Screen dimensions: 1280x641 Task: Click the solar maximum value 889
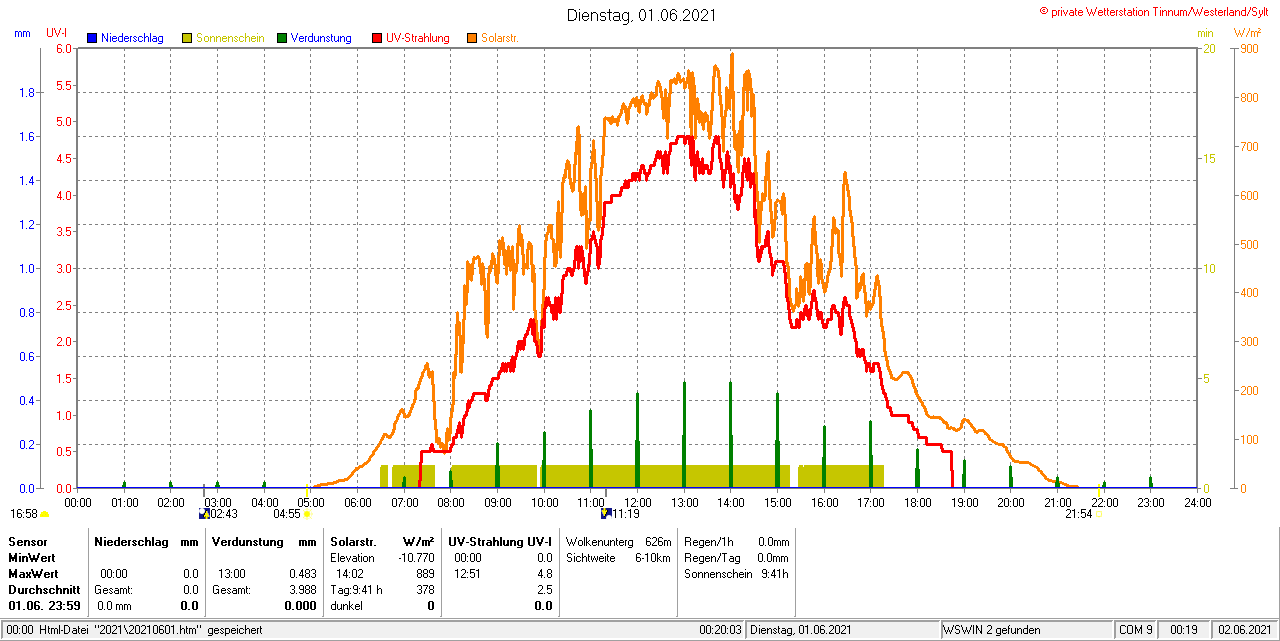click(424, 574)
